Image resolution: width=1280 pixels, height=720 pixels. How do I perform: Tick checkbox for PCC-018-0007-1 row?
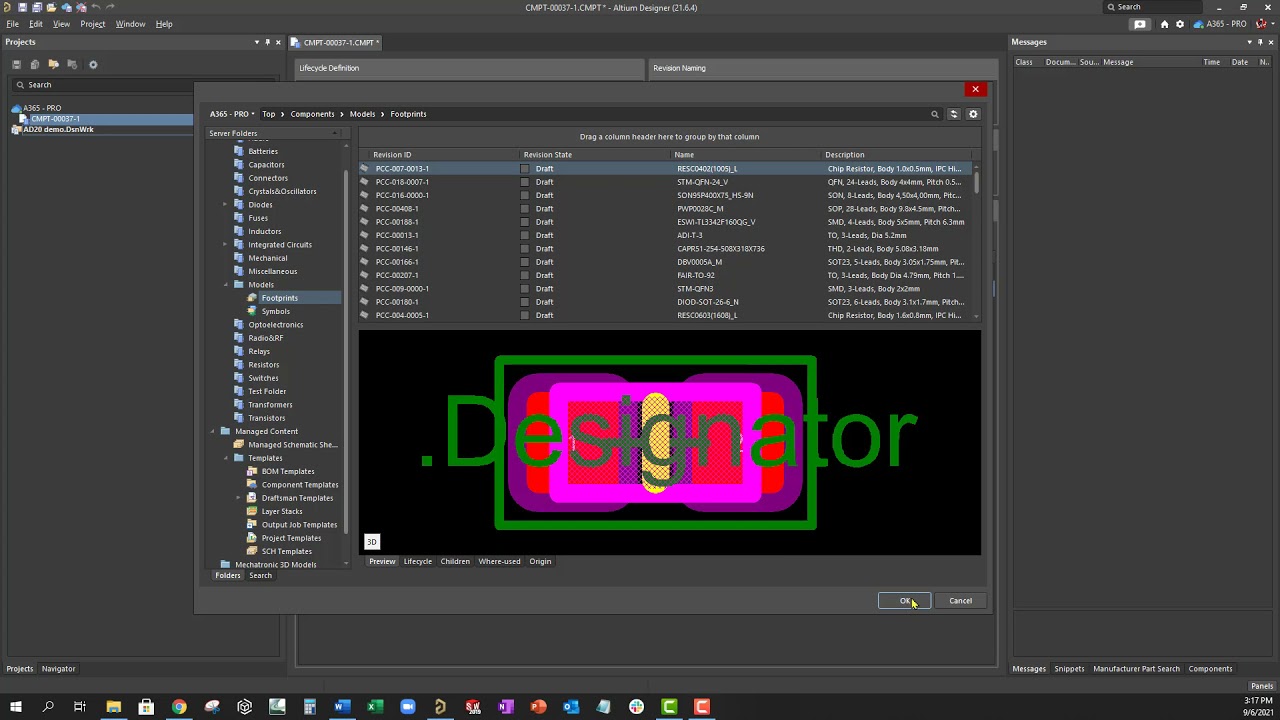[x=525, y=182]
